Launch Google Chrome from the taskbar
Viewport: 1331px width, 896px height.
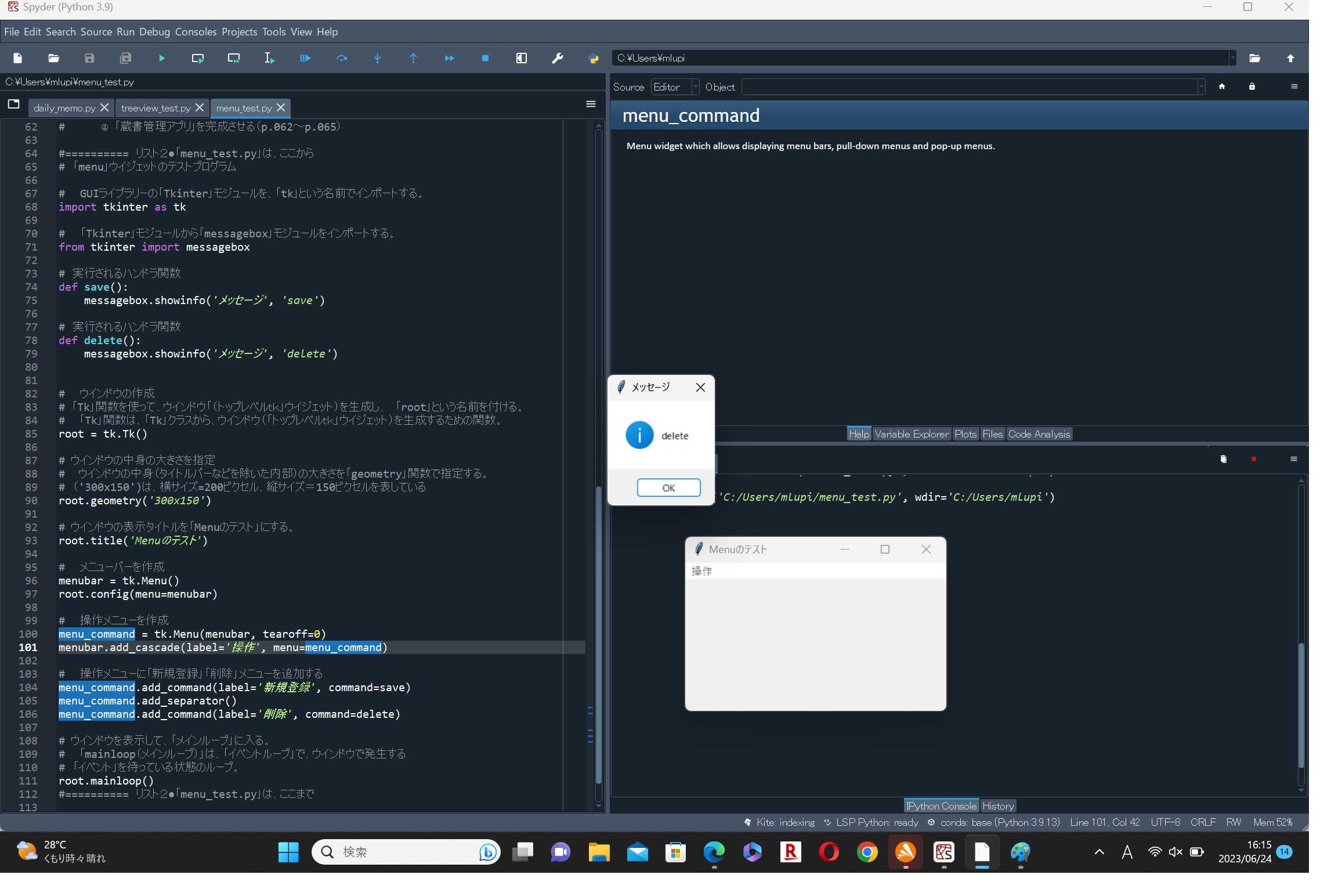(867, 852)
